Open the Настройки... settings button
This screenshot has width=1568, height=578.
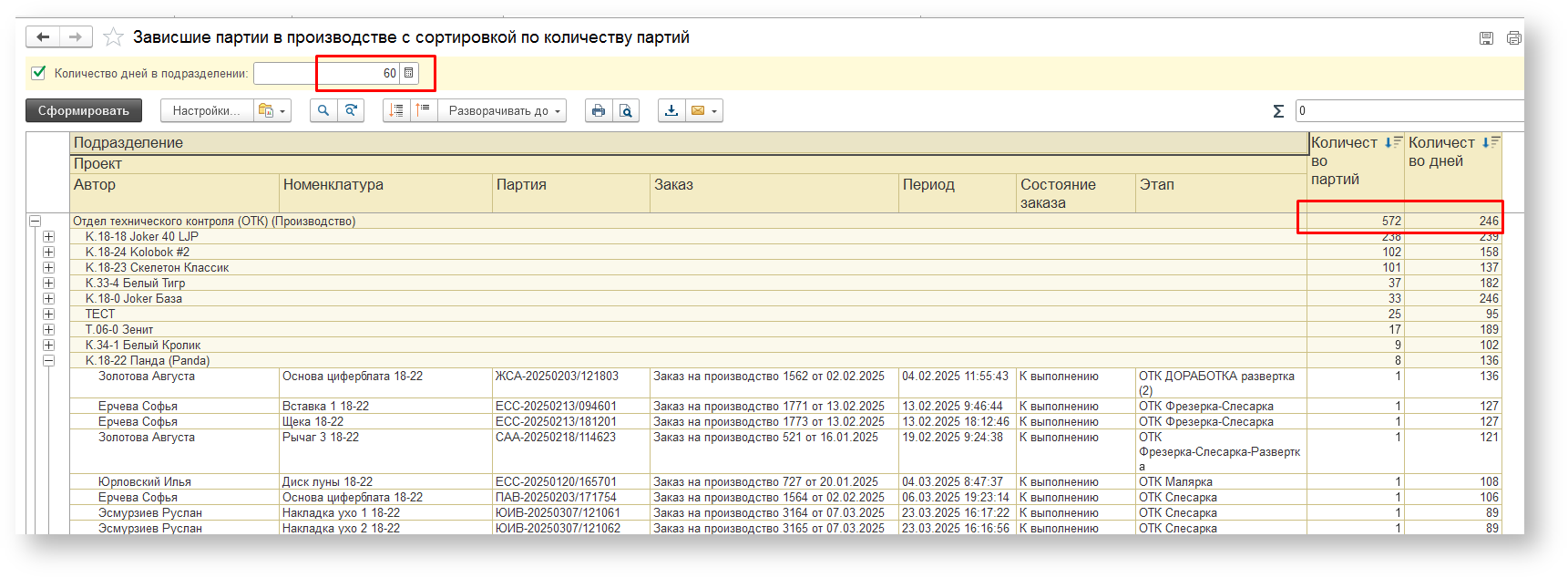pyautogui.click(x=207, y=110)
